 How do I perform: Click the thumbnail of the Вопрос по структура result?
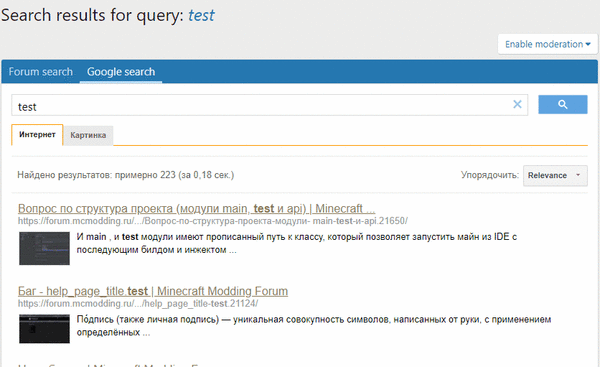[x=44, y=248]
